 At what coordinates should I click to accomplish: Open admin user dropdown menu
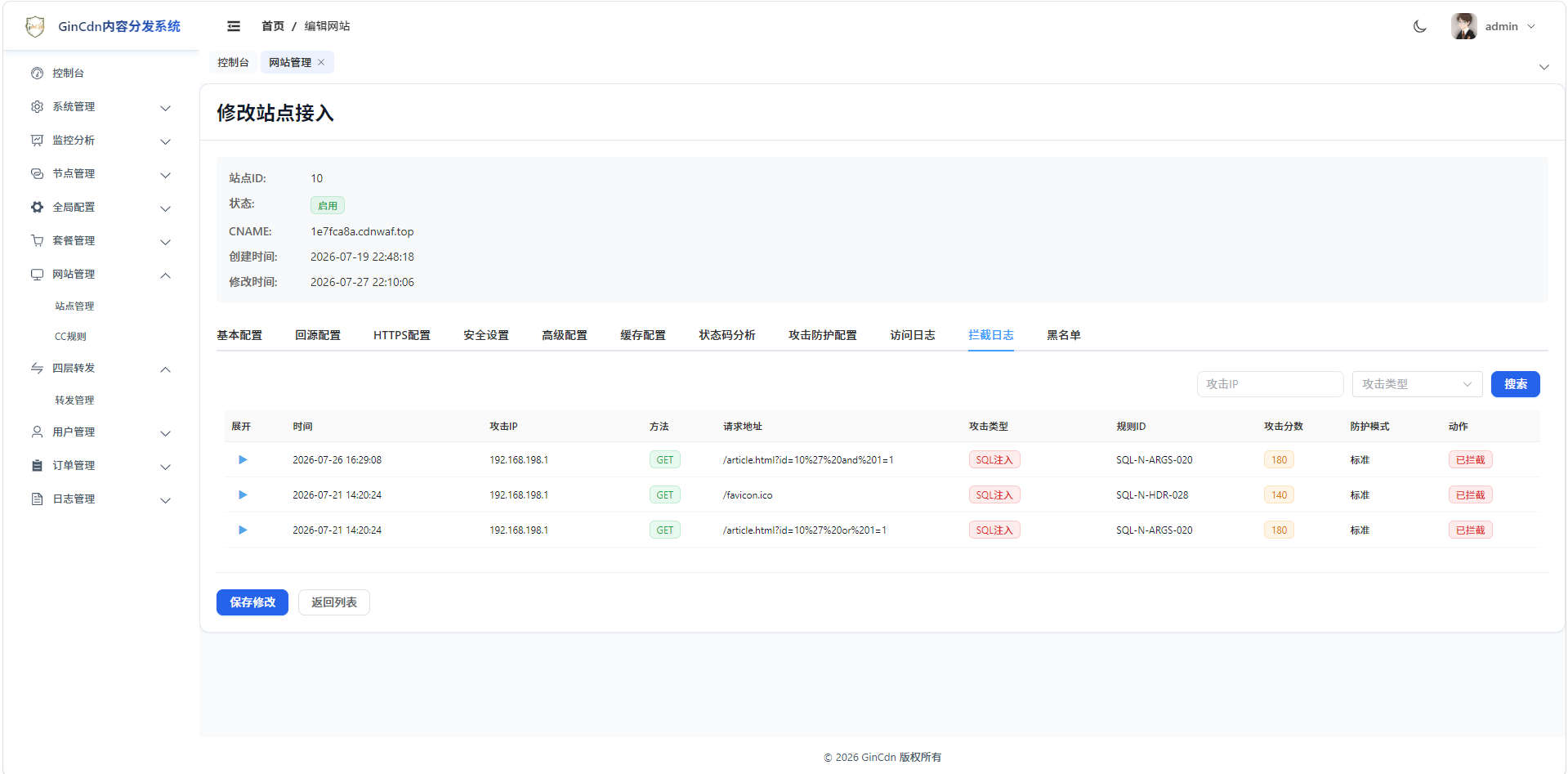click(1494, 26)
